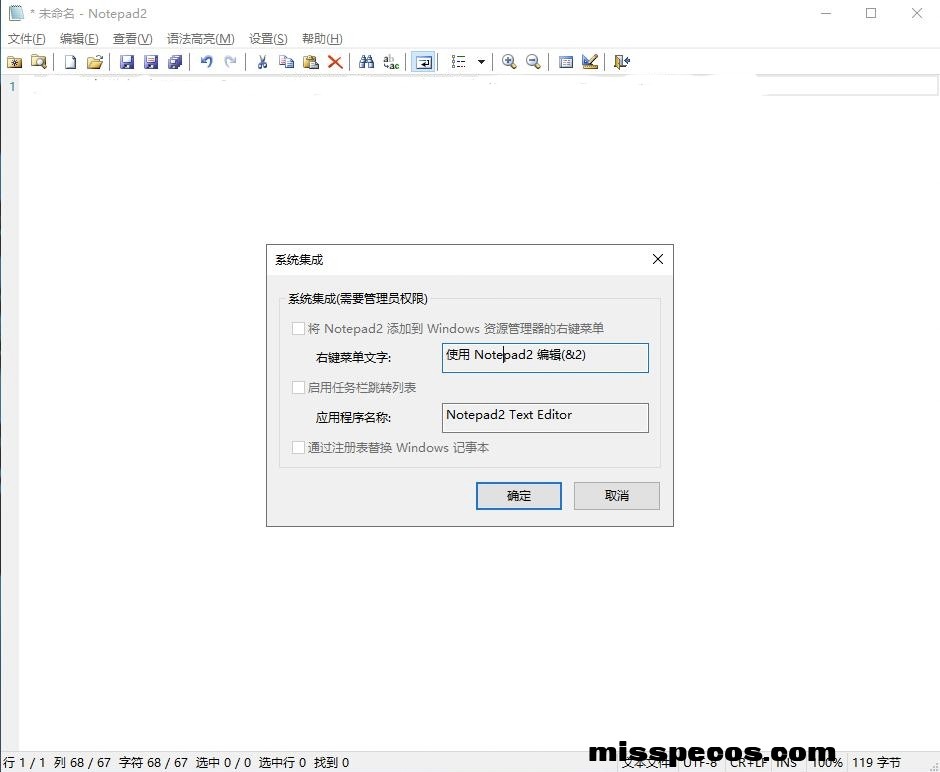The image size is (940, 772).
Task: Delete with the red X toolbar icon
Action: point(335,62)
